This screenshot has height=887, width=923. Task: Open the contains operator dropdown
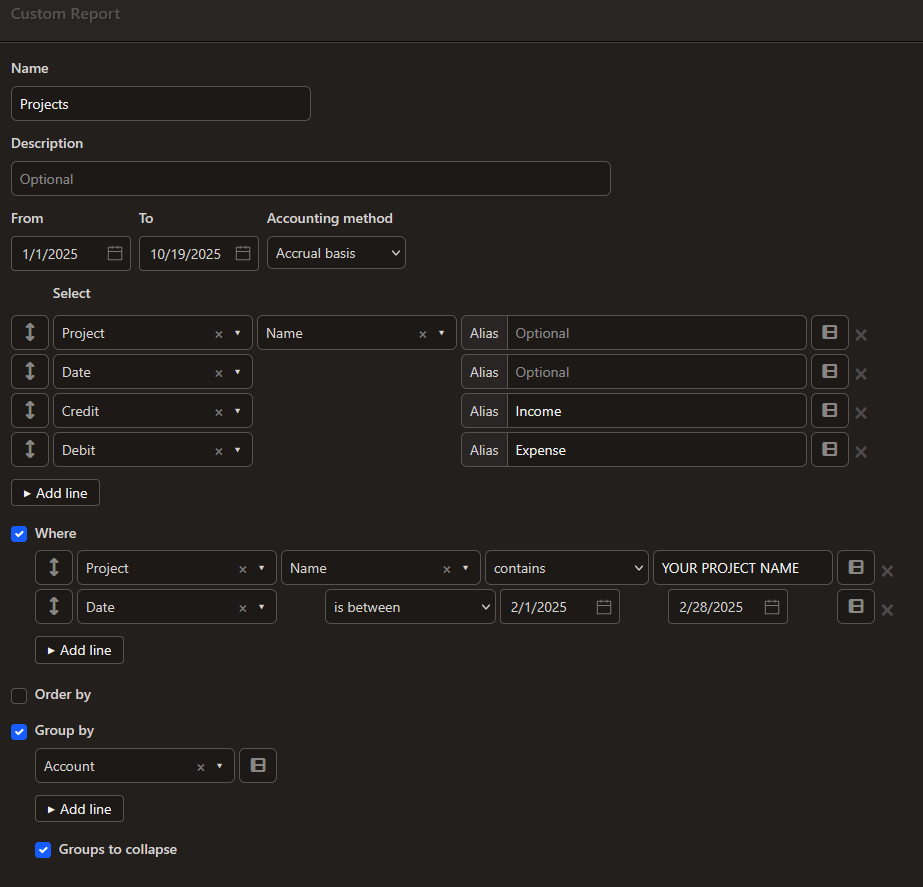[x=566, y=567]
